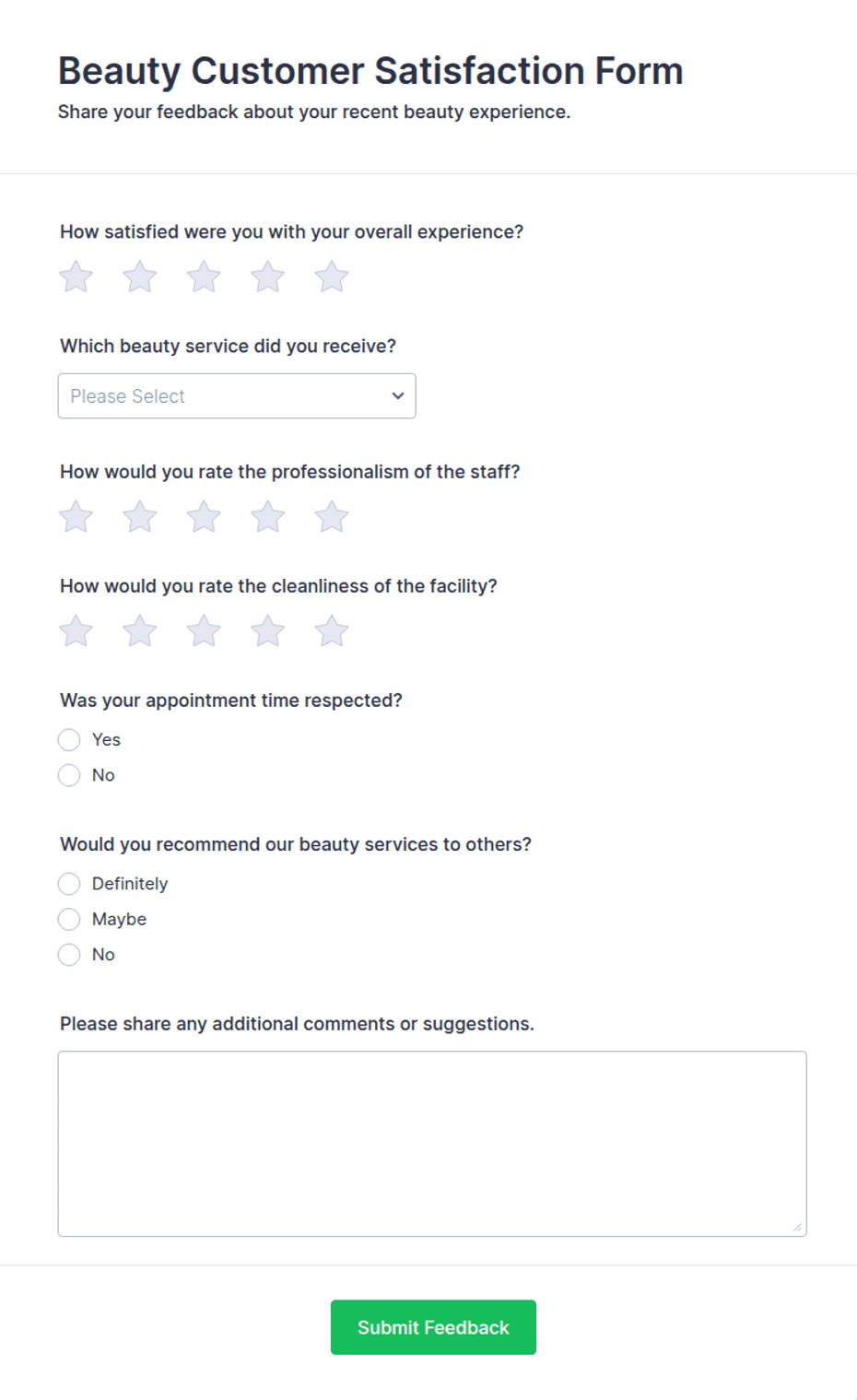Viewport: 857px width, 1400px height.
Task: Rate staff professionalism two stars
Action: tap(140, 516)
